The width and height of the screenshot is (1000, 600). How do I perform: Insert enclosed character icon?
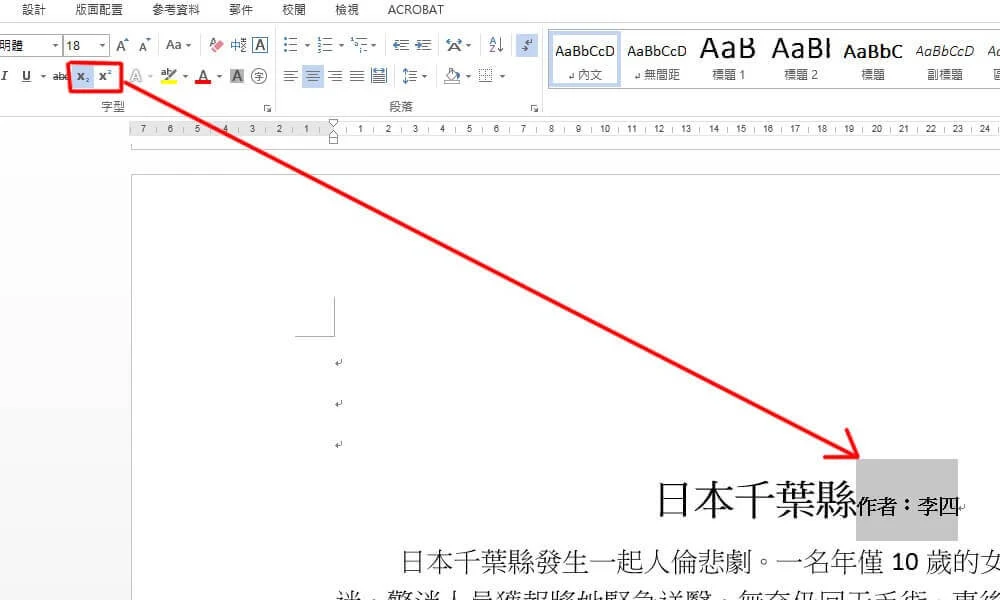pos(259,77)
